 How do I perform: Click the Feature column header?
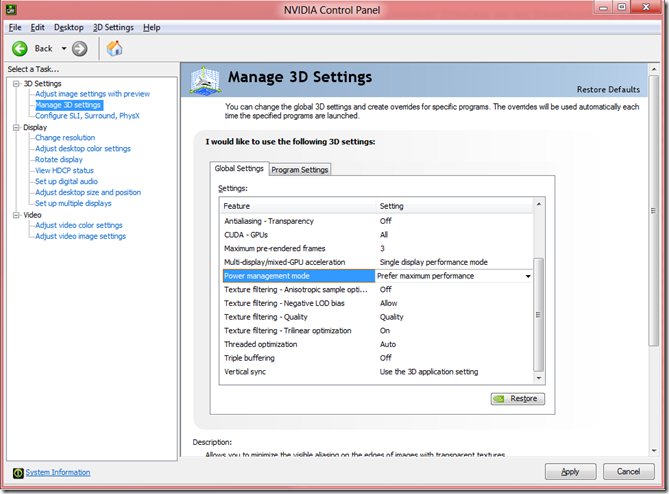(x=298, y=206)
